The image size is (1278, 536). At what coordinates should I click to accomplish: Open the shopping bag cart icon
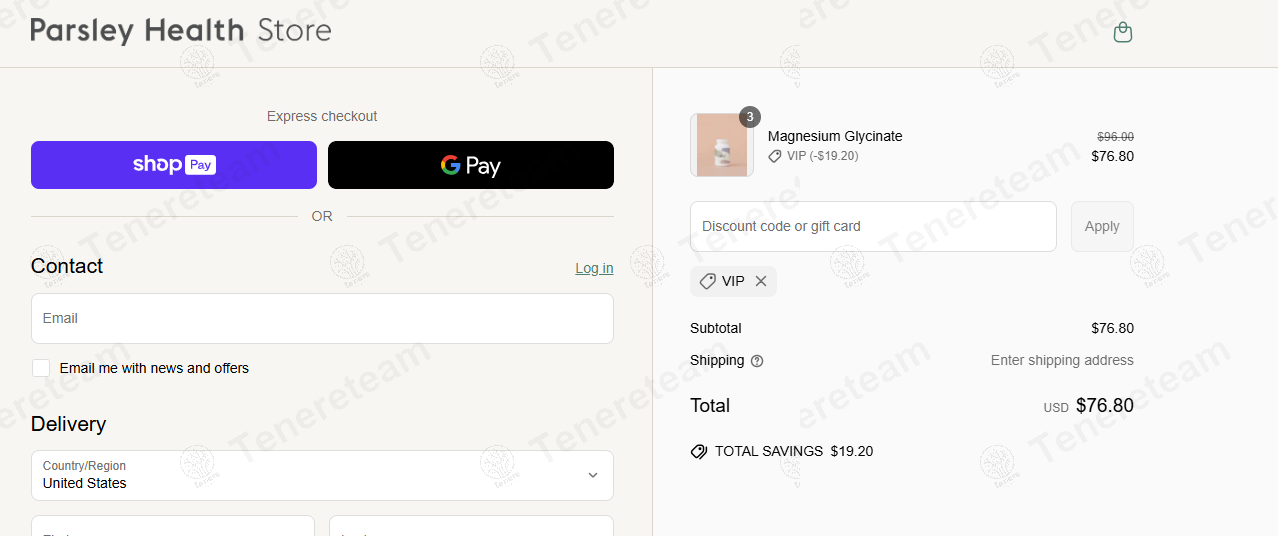coord(1123,32)
